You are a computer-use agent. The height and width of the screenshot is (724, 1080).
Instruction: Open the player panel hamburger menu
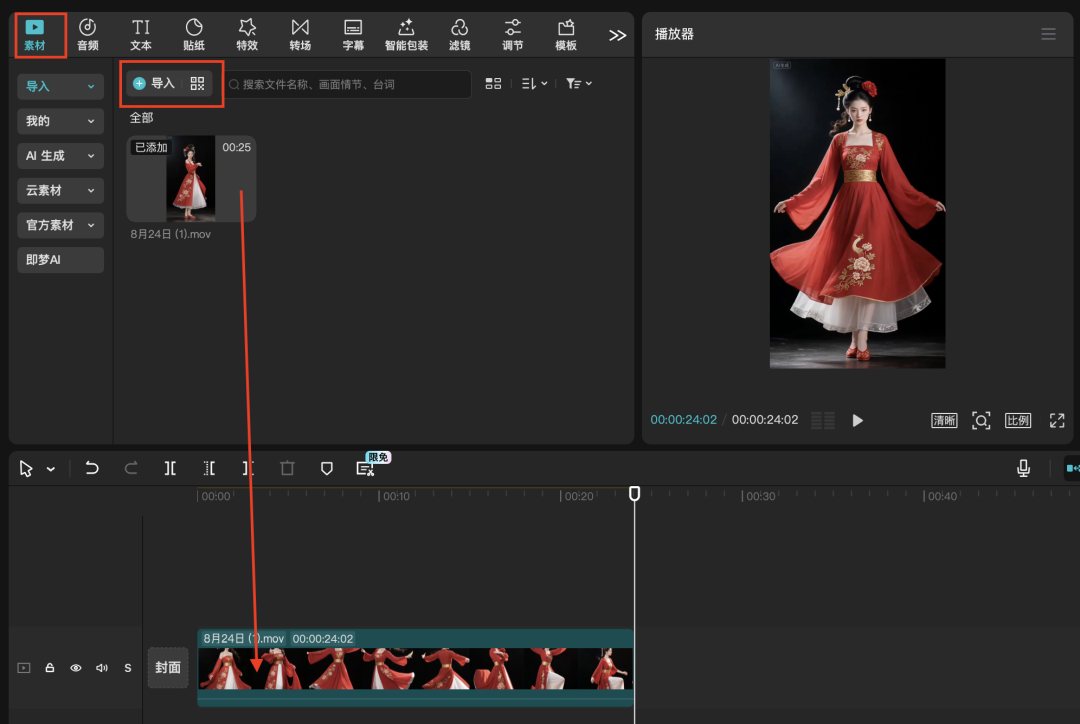[1048, 34]
